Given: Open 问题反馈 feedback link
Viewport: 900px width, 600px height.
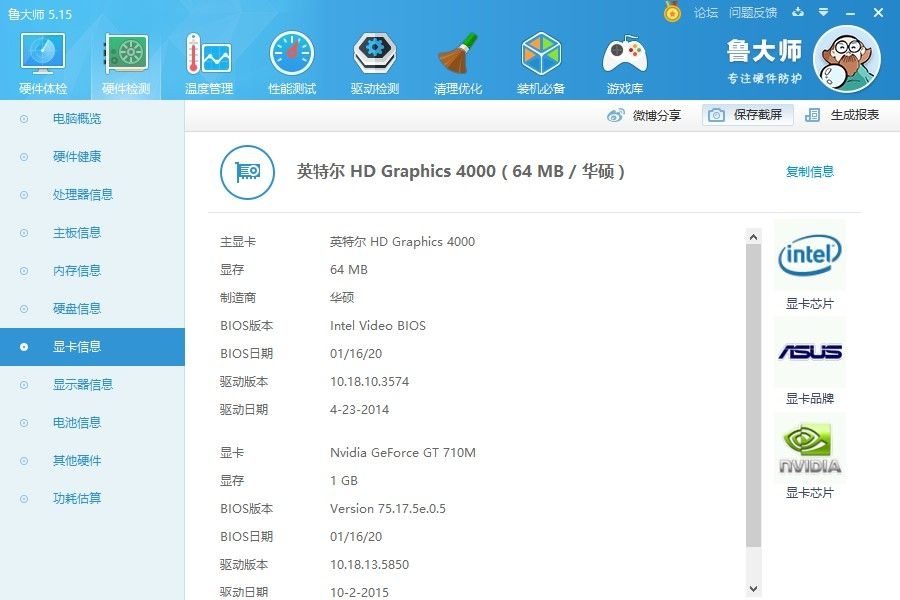Looking at the screenshot, I should click(x=752, y=13).
